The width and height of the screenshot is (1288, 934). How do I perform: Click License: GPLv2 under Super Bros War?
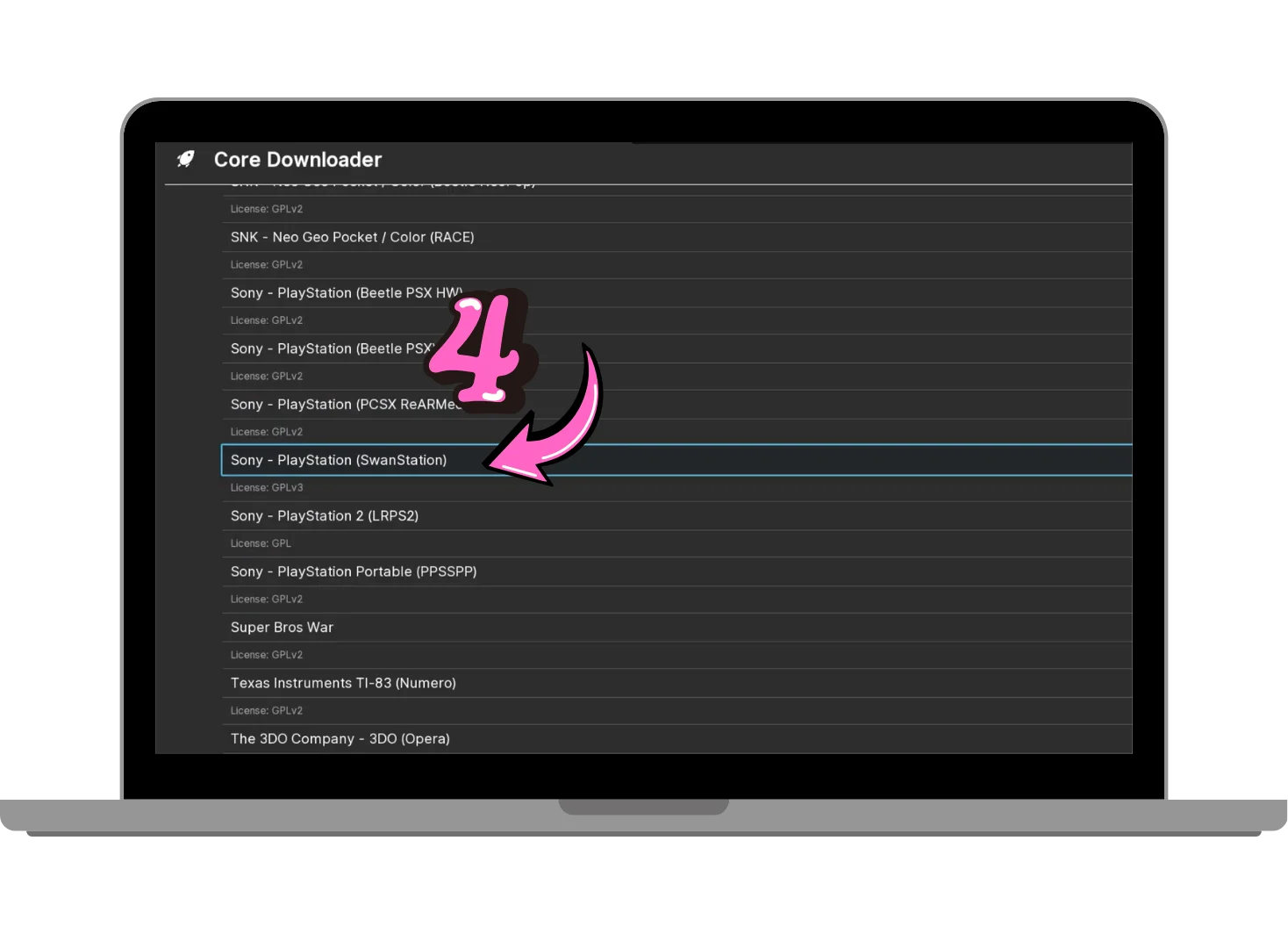point(267,655)
